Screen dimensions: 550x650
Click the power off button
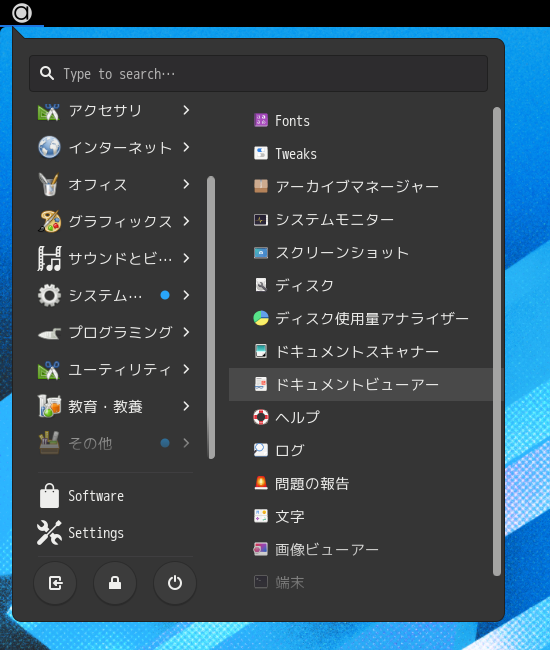pyautogui.click(x=175, y=583)
